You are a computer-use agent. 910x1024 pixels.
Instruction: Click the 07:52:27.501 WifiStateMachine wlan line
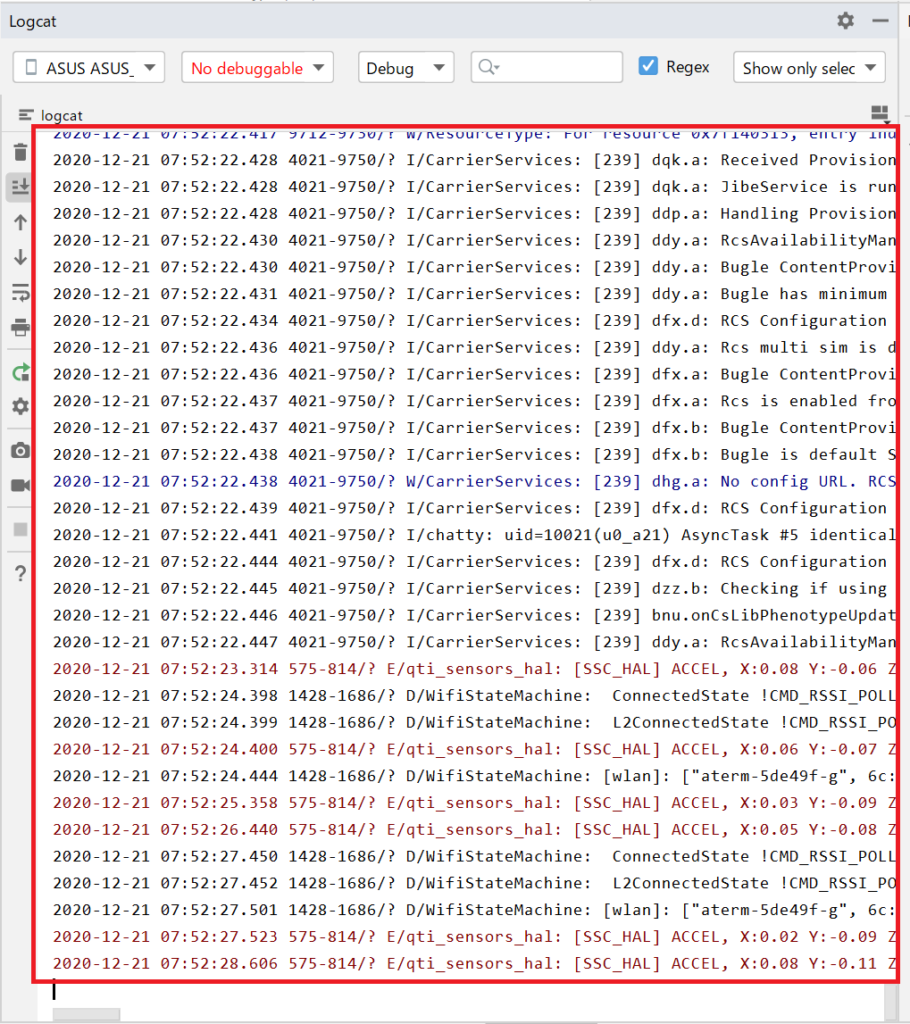pyautogui.click(x=474, y=910)
